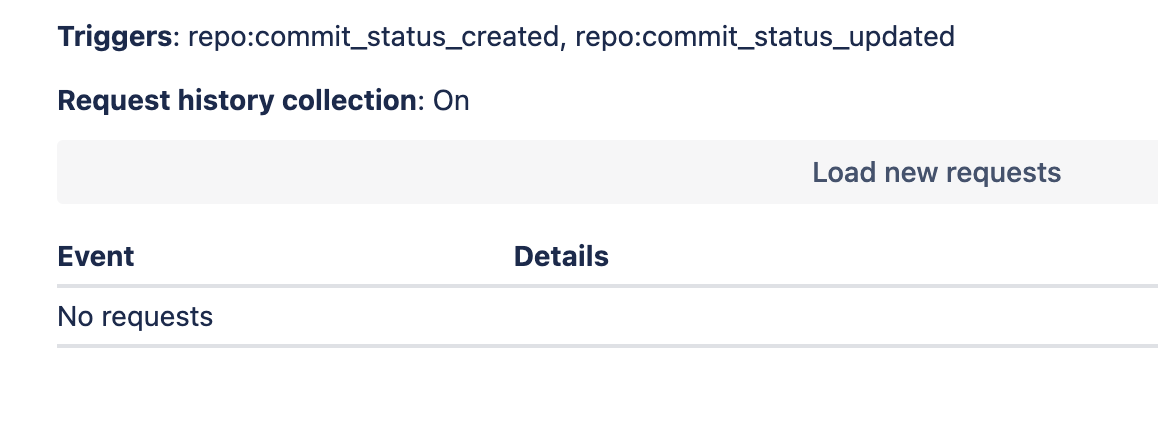Viewport: 1158px width, 436px height.
Task: Click the space between Event and Details headers
Action: [323, 256]
